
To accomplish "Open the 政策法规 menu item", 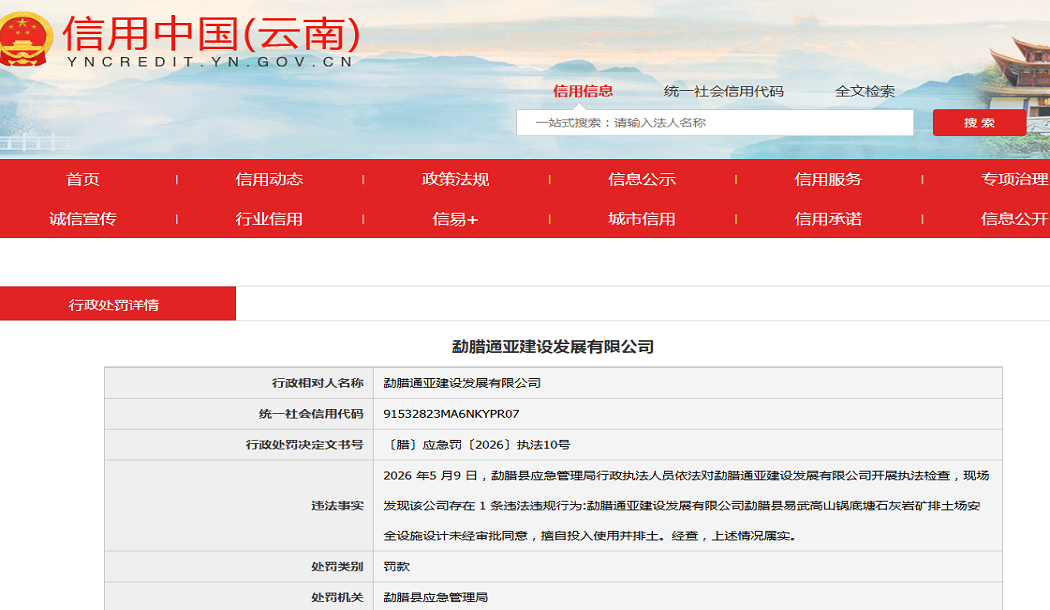I will point(455,179).
